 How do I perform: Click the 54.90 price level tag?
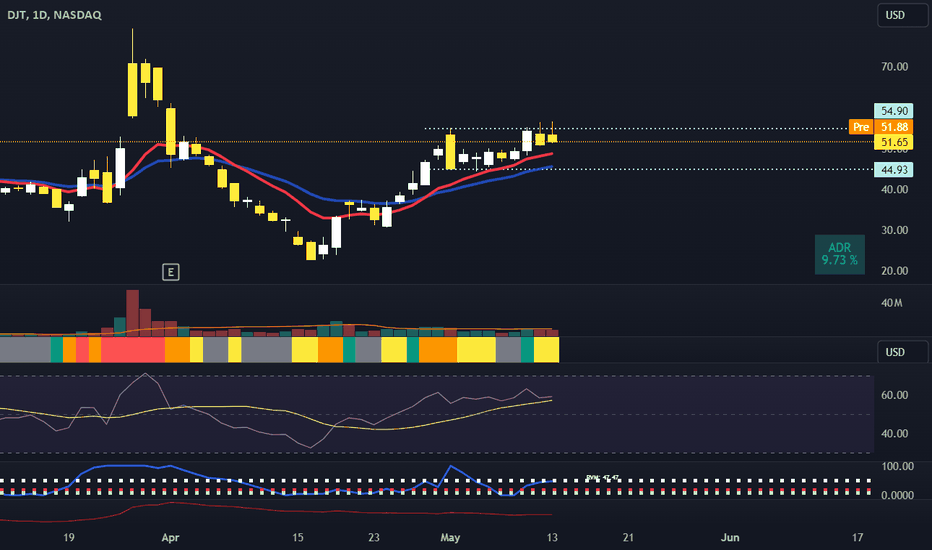coord(894,111)
